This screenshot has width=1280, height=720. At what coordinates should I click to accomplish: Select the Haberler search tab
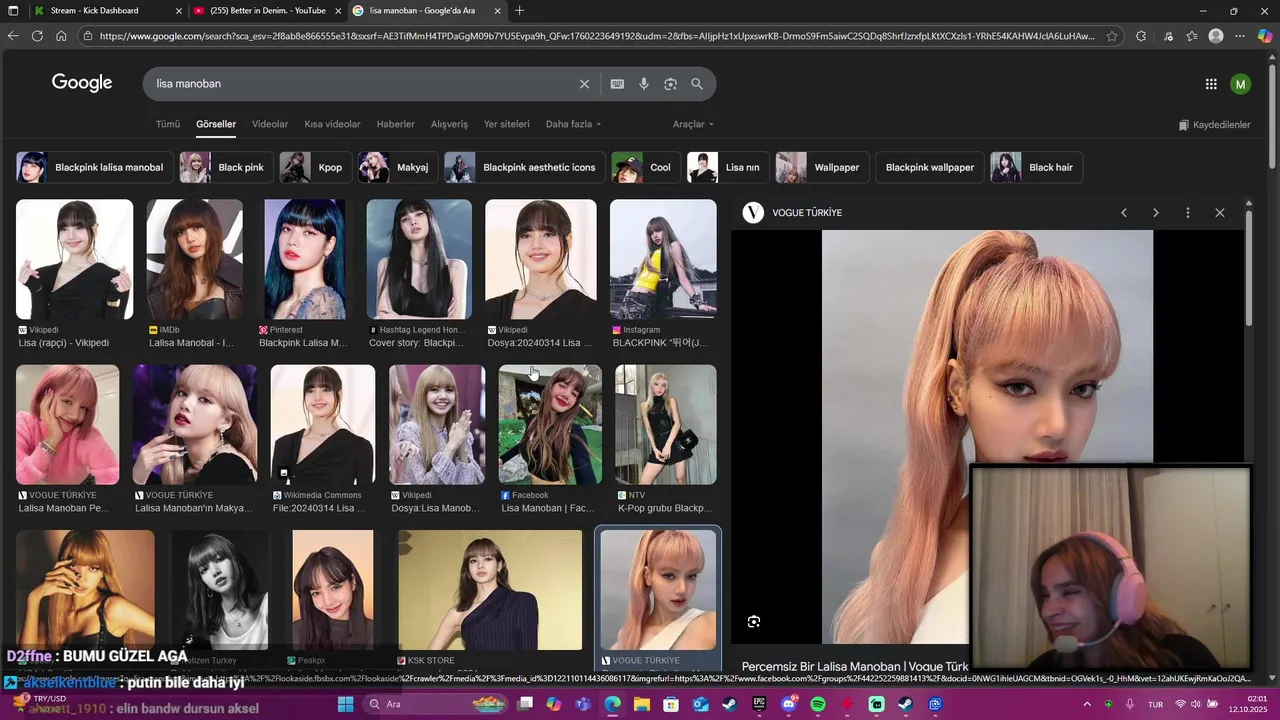tap(396, 124)
